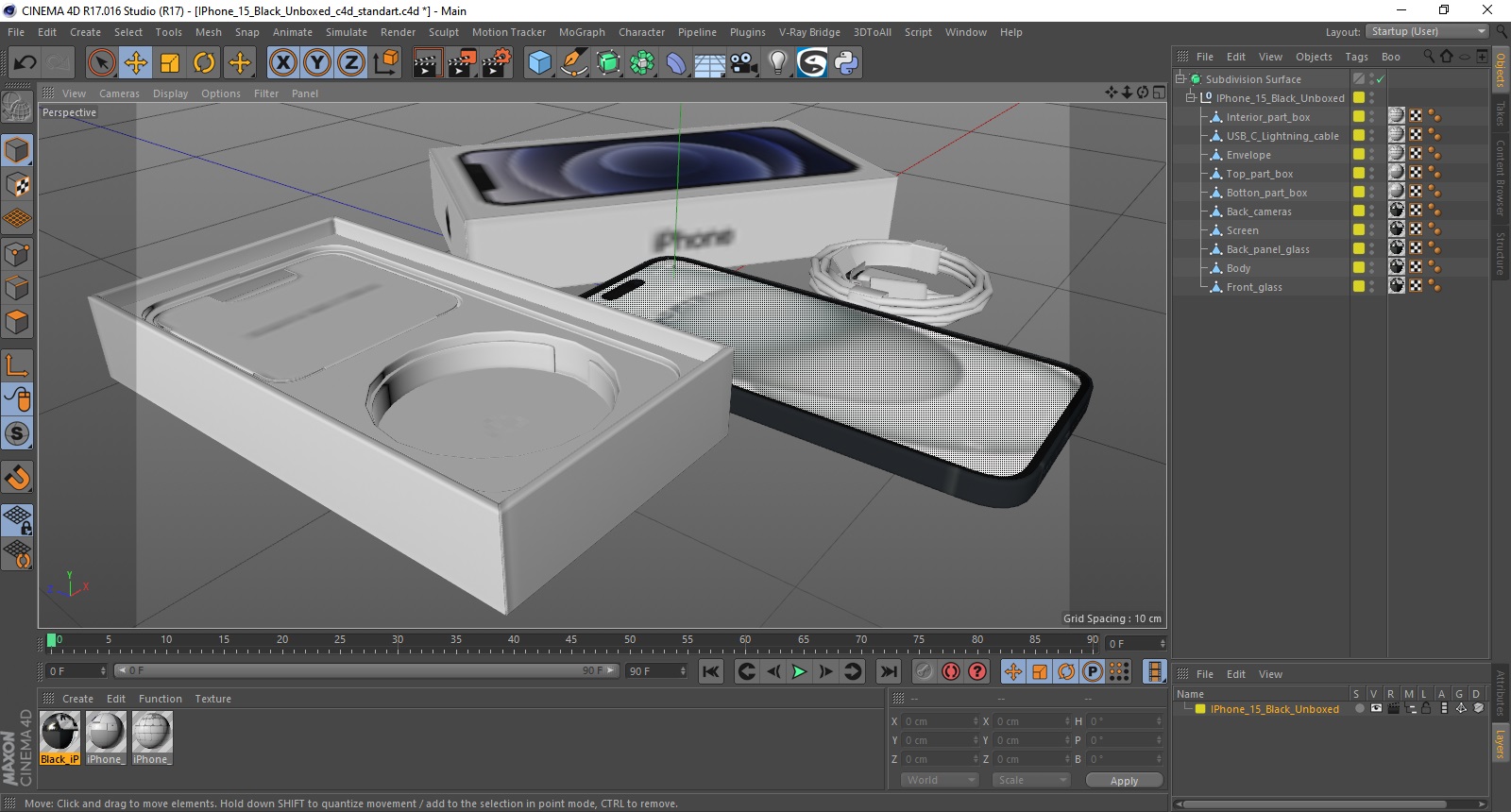This screenshot has height=812, width=1511.
Task: Click Envelope layer color swatch
Action: 1359,154
